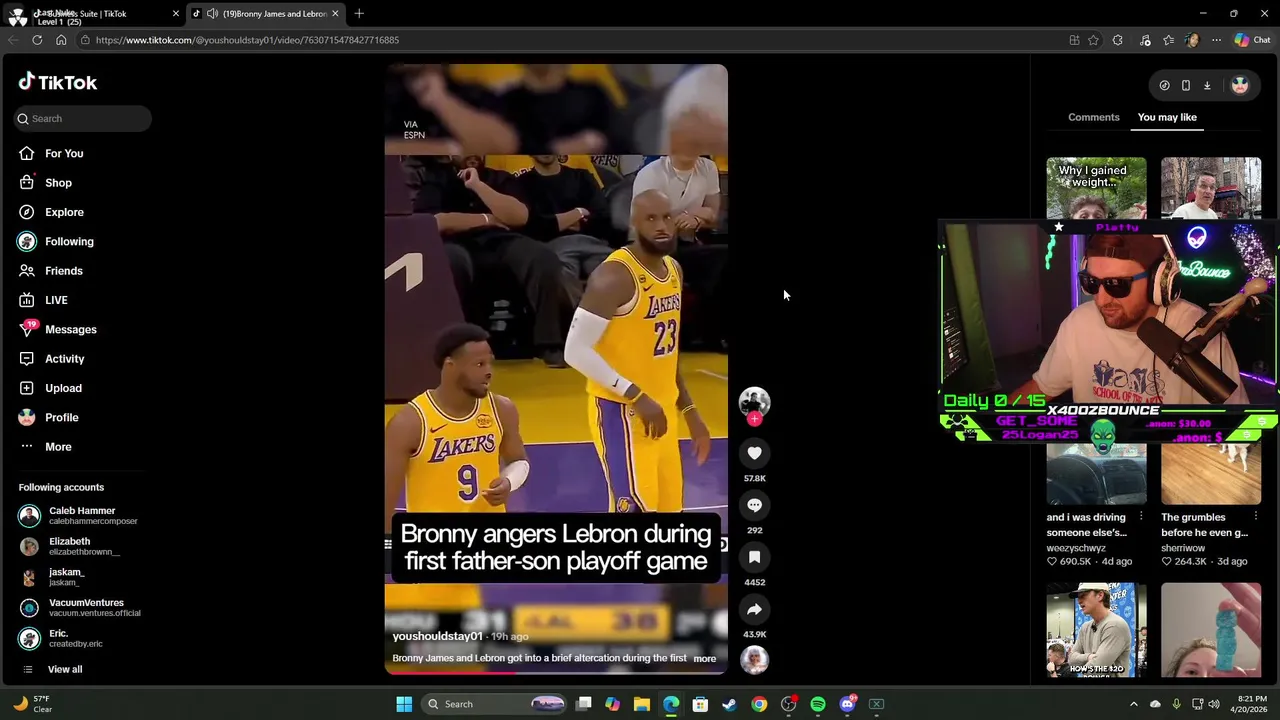The height and width of the screenshot is (720, 1280).
Task: Expand video caption with more link
Action: click(x=705, y=658)
